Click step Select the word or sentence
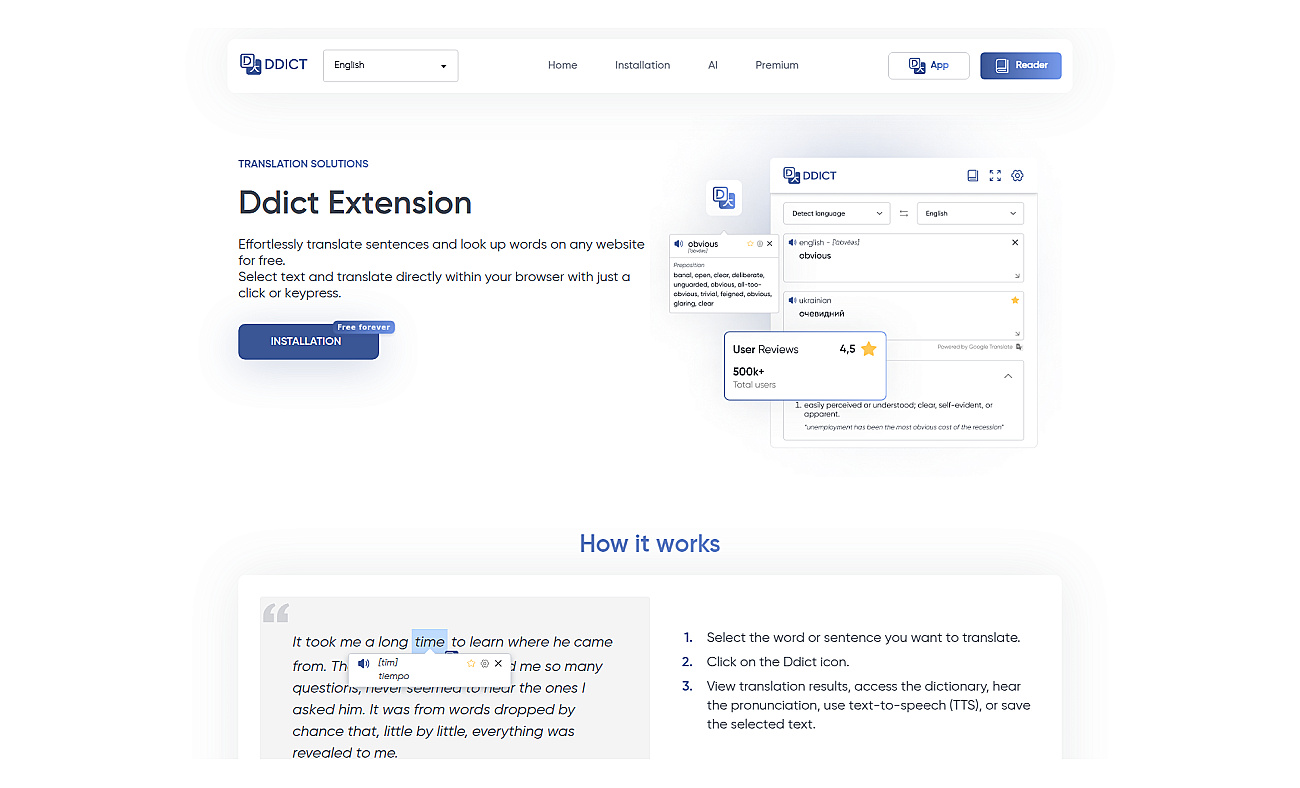Image resolution: width=1300 pixels, height=788 pixels. pyautogui.click(x=863, y=637)
